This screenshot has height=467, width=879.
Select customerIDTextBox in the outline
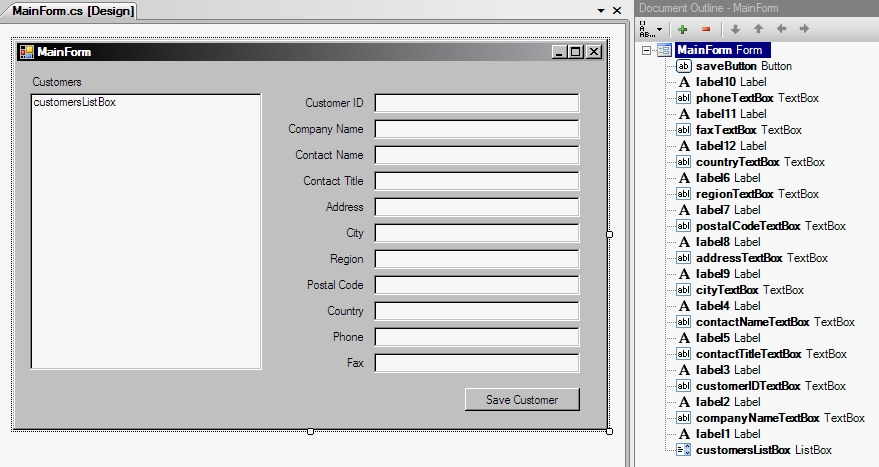tap(770, 386)
